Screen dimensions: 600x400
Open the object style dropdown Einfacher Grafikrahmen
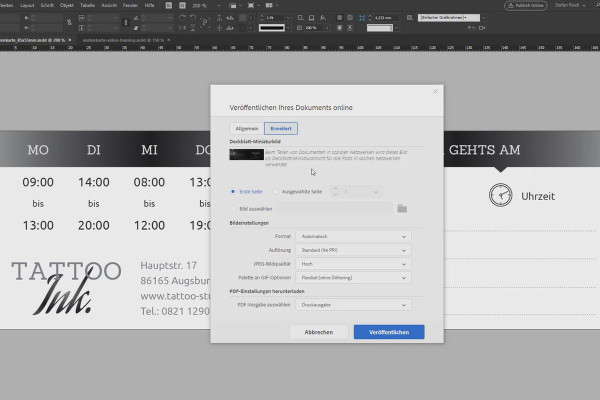(x=484, y=18)
